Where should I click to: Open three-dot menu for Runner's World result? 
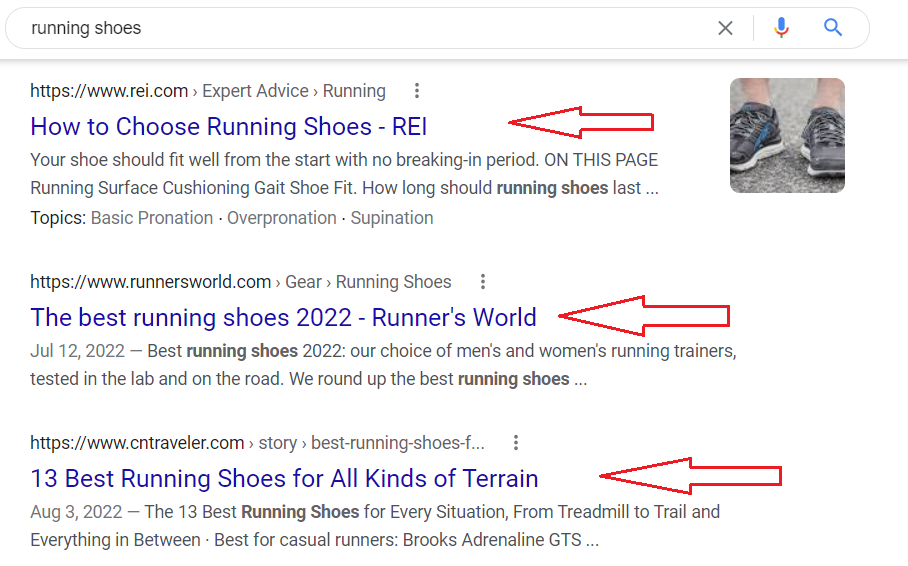click(x=482, y=282)
